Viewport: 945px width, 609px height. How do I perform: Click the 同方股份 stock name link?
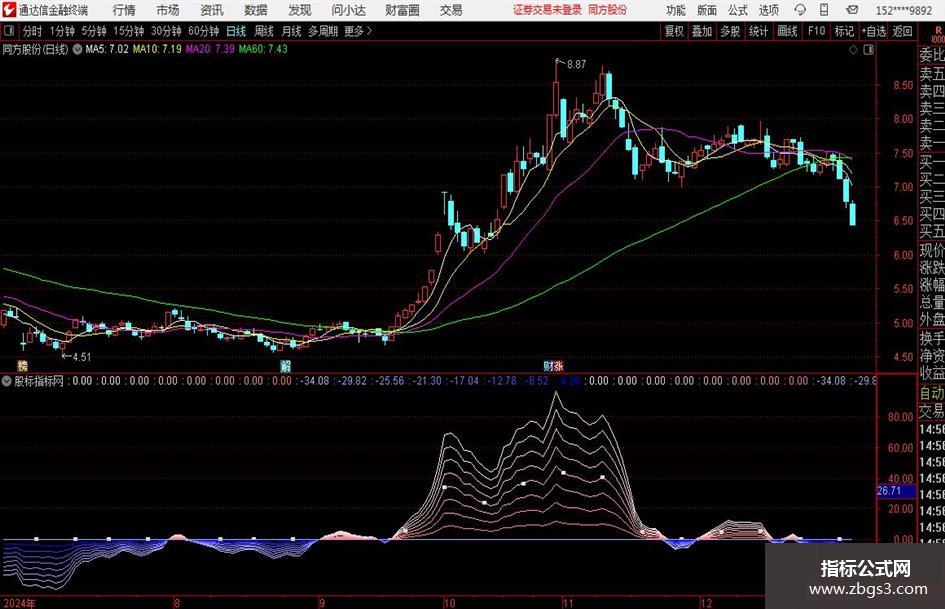608,10
